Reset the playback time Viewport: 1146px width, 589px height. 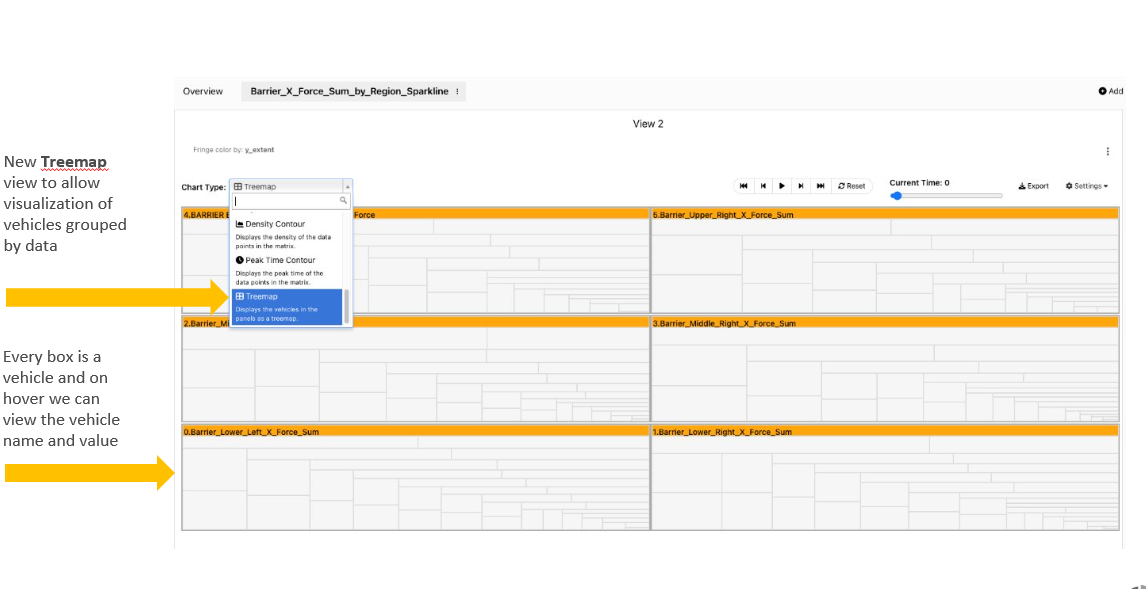[x=851, y=186]
